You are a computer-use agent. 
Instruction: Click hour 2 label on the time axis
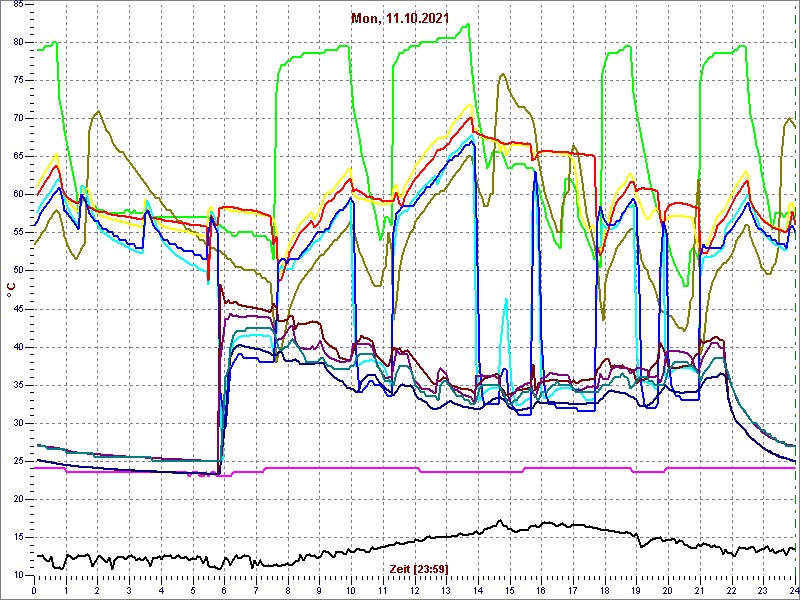tap(97, 590)
